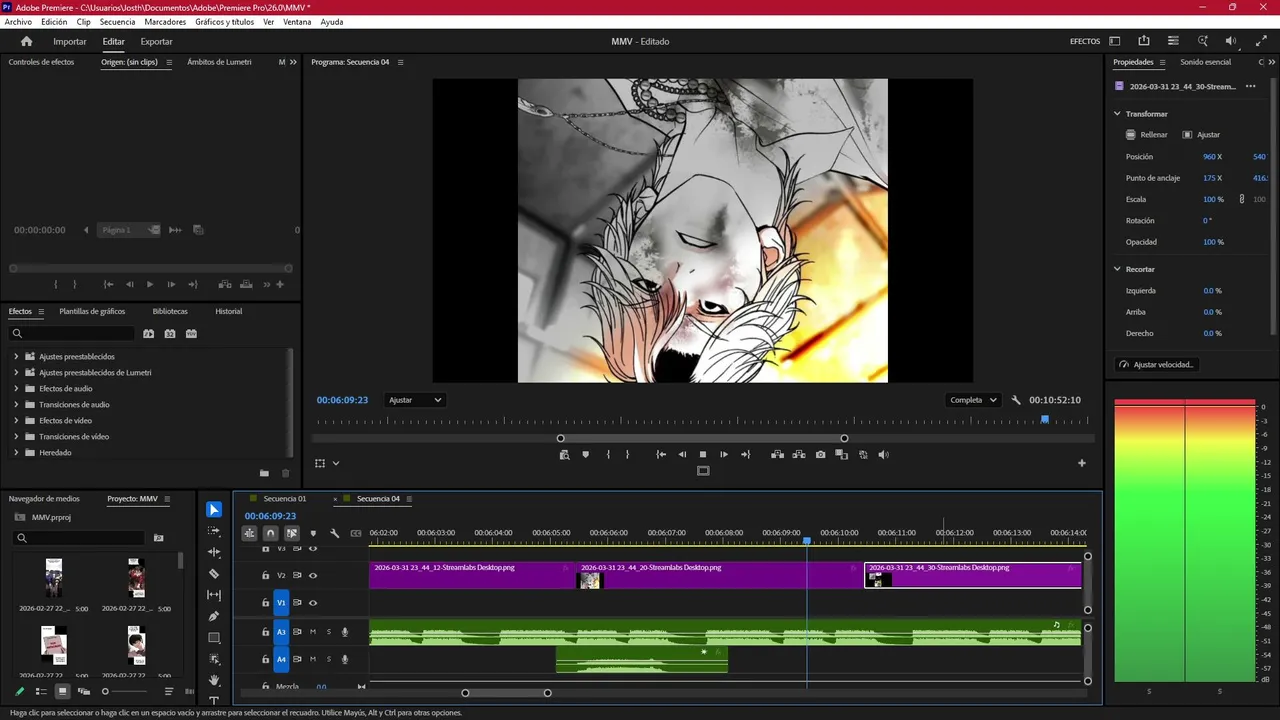Go to In point in Program monitor
1280x720 pixels.
(x=661, y=455)
